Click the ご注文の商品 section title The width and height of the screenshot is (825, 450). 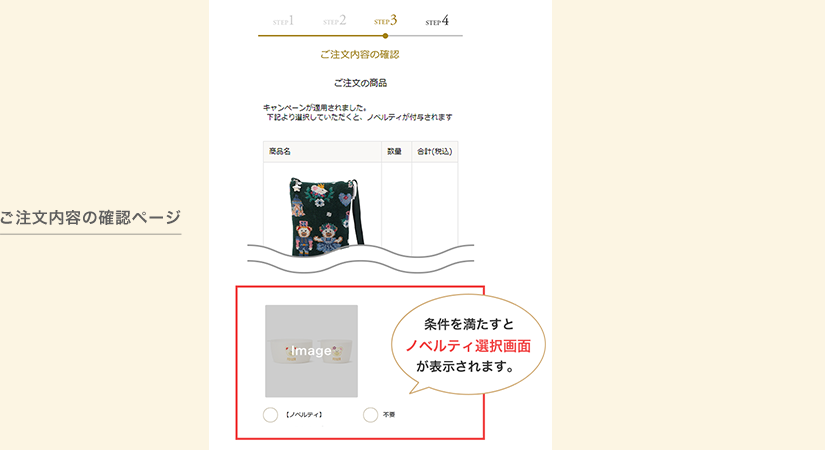pos(360,83)
